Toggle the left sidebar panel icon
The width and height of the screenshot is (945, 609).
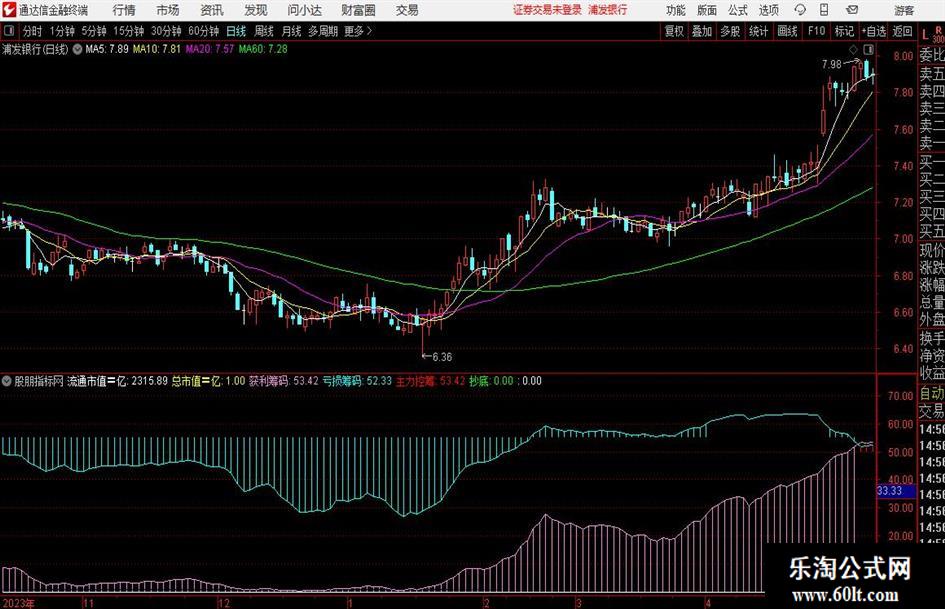9,31
